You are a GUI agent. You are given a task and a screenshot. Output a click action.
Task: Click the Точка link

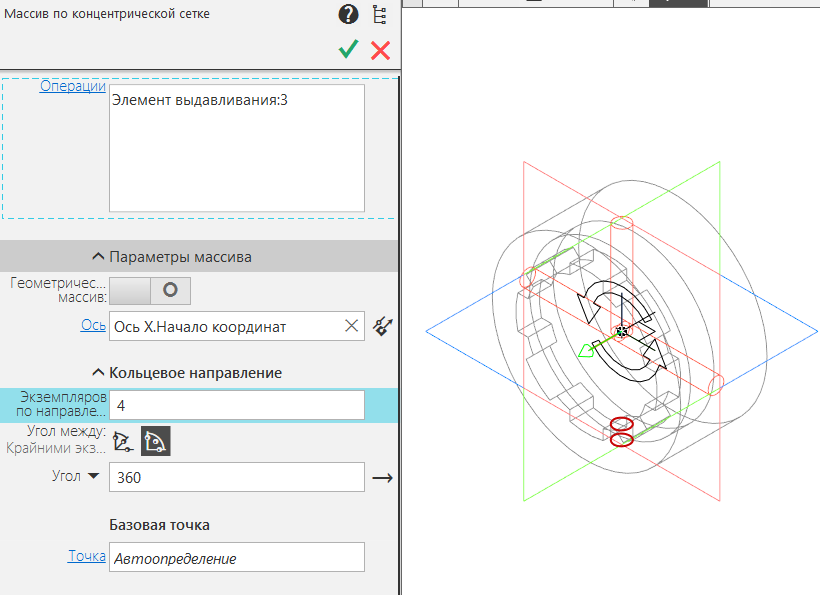point(87,556)
